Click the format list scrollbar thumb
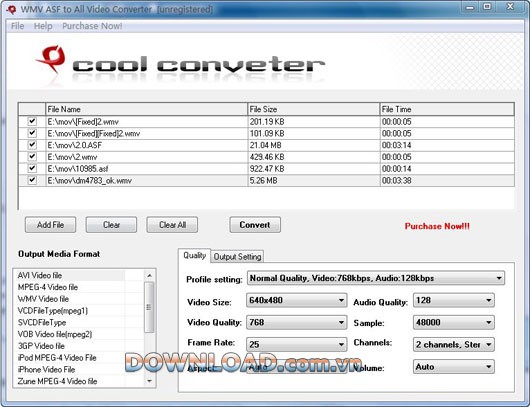The height and width of the screenshot is (407, 530). pyautogui.click(x=149, y=307)
